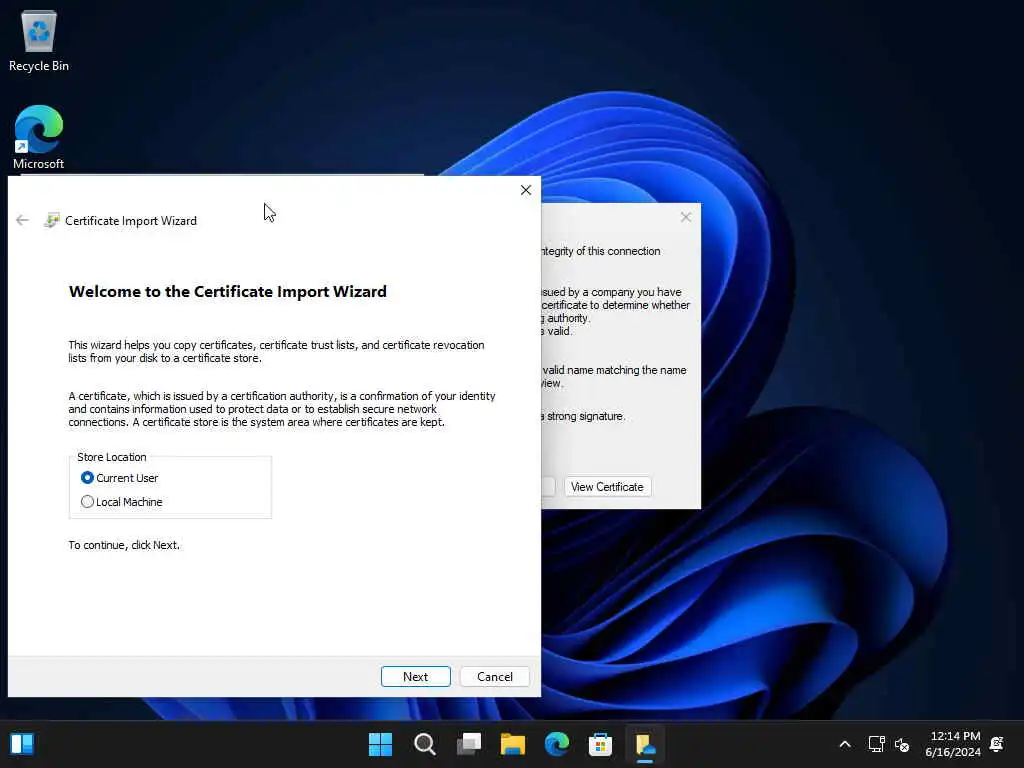Click the 'To continue, click Next.' text
This screenshot has height=768, width=1024.
point(124,545)
